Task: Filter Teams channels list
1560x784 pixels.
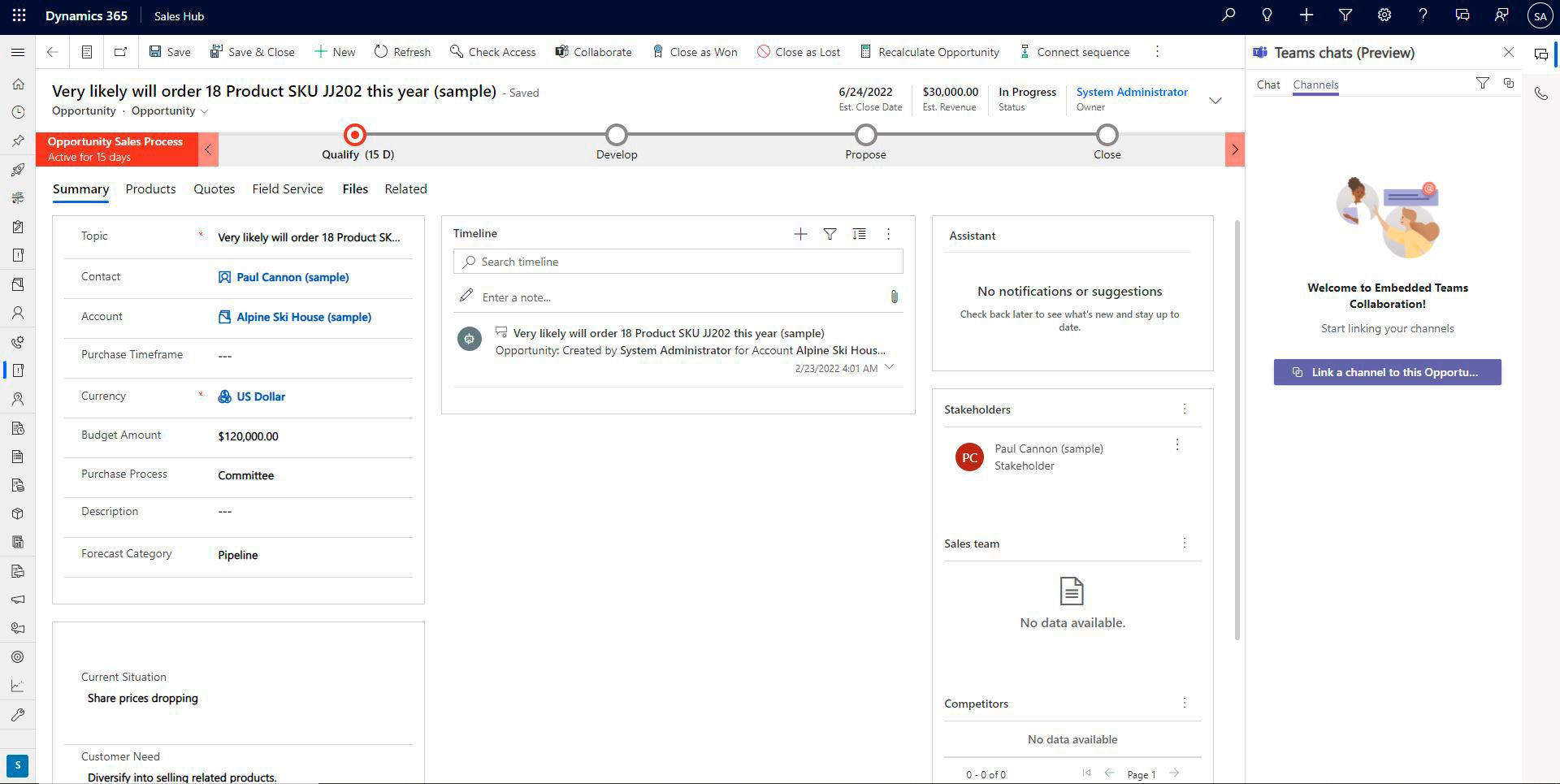Action: click(1483, 83)
